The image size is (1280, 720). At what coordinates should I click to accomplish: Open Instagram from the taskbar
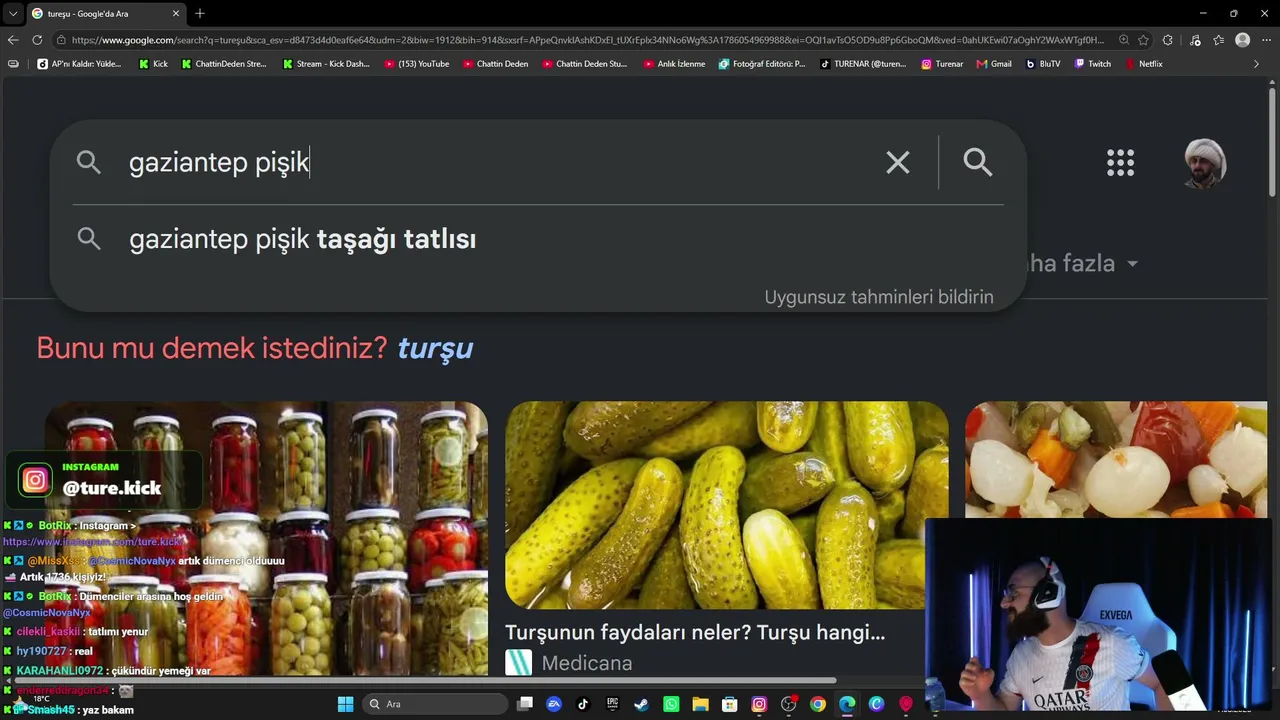(x=759, y=704)
